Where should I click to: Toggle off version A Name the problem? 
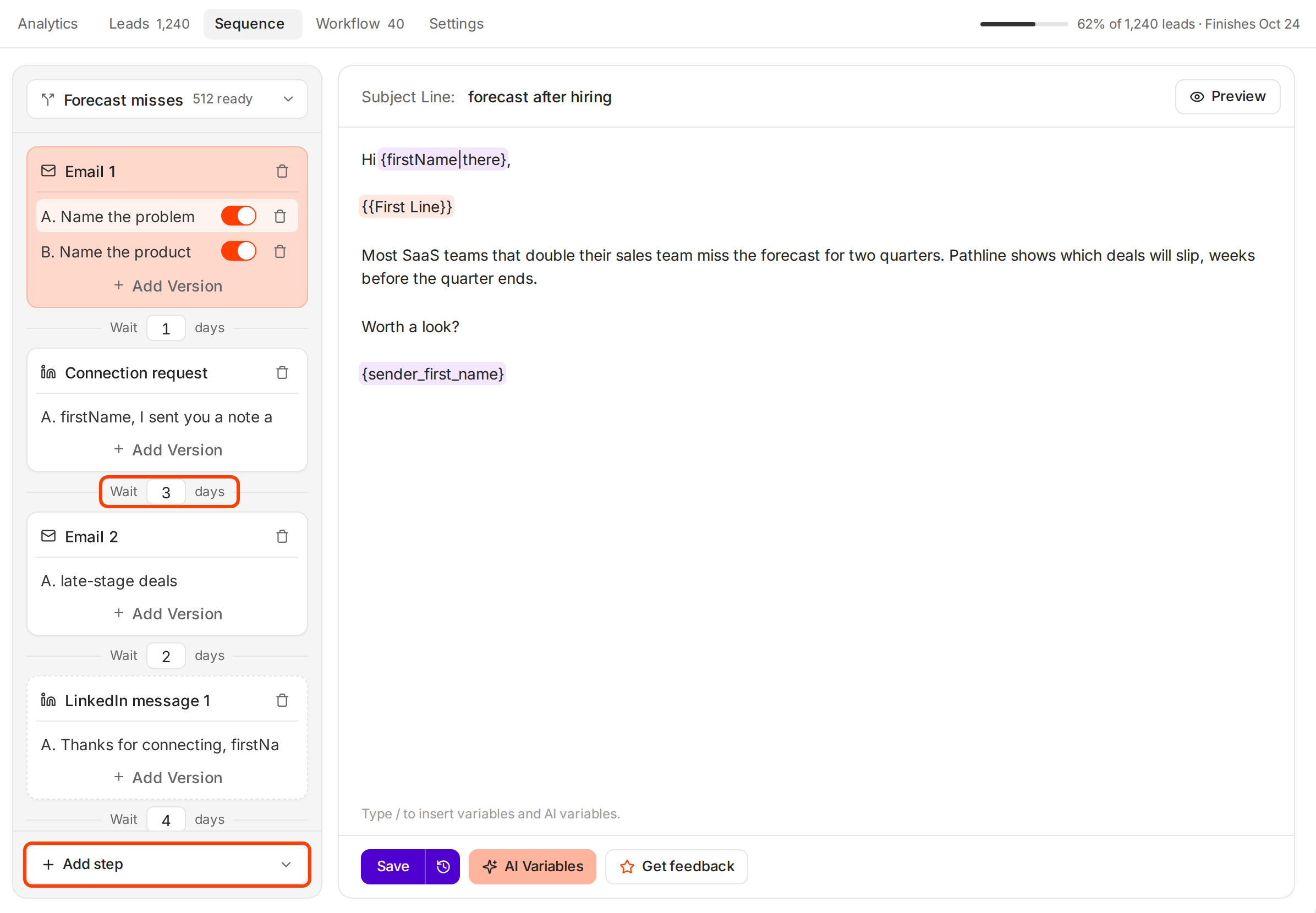tap(239, 216)
